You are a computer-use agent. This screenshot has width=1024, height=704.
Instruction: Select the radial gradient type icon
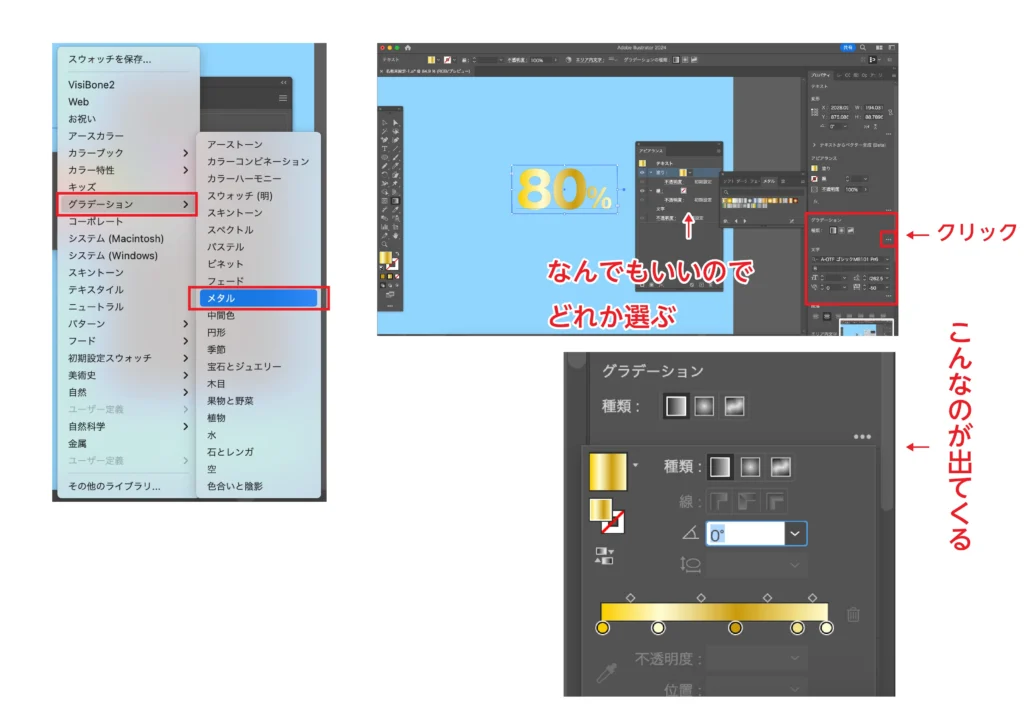[x=750, y=467]
